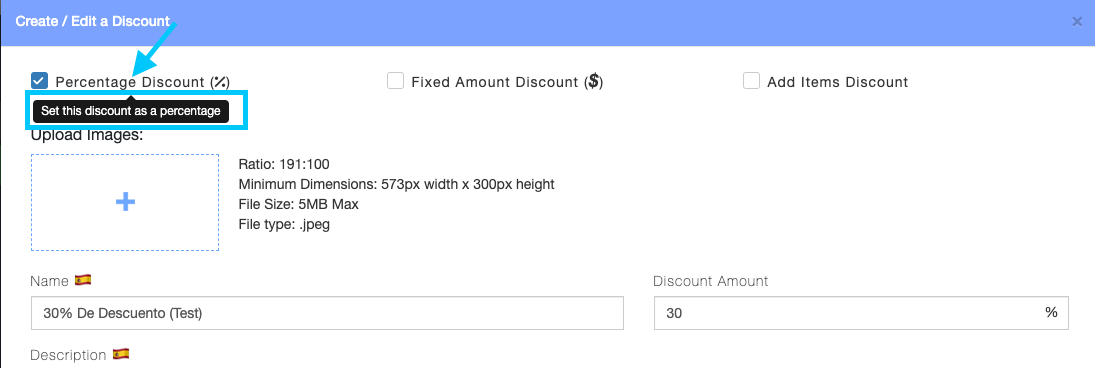The image size is (1095, 368).
Task: Click the Fixed Amount Discount label text
Action: pos(507,82)
